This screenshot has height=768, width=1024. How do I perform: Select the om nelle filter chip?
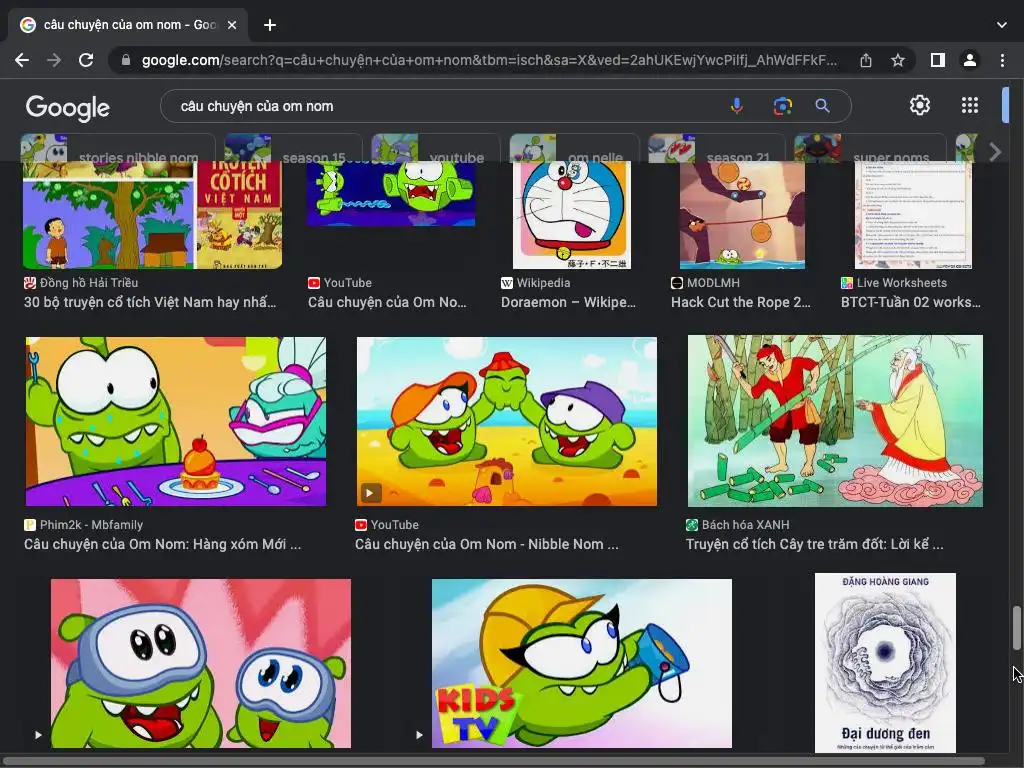(574, 148)
